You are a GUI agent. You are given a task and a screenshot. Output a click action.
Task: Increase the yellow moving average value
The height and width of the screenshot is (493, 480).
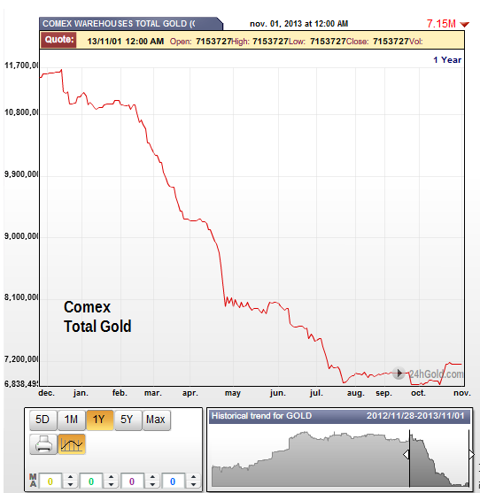tap(70, 477)
